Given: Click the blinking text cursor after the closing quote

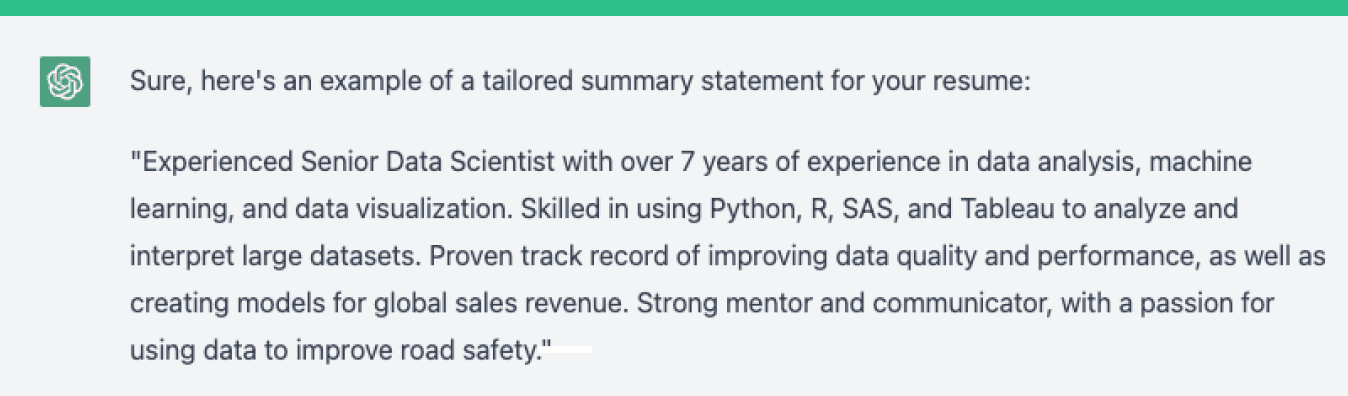Looking at the screenshot, I should pos(572,350).
